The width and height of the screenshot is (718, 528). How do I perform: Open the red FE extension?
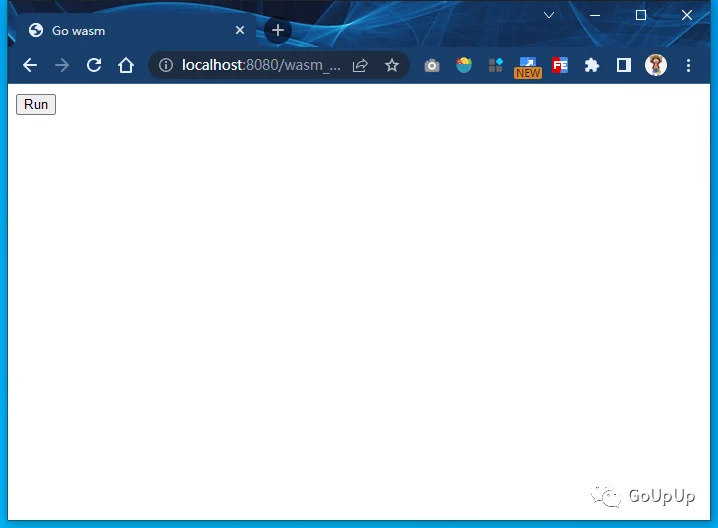560,65
